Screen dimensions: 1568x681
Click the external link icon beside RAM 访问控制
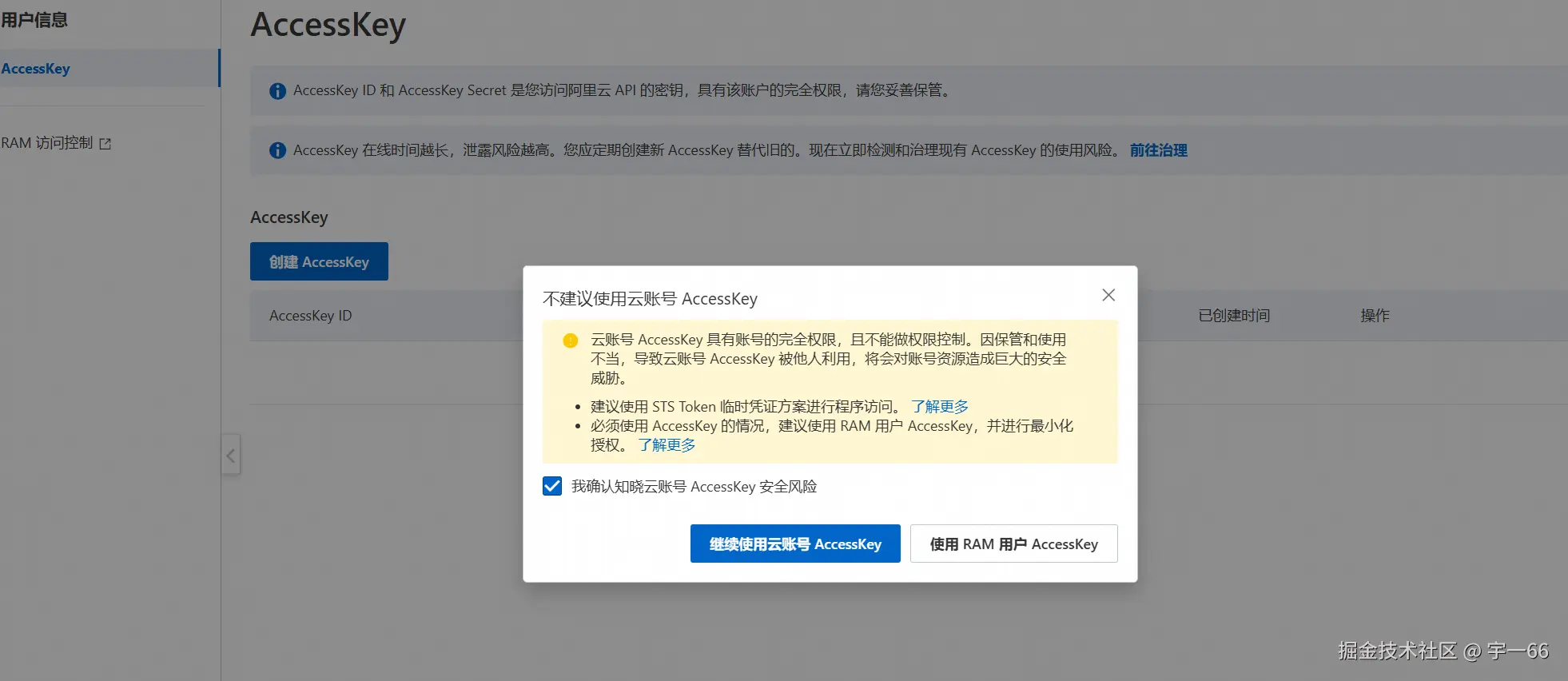(105, 144)
